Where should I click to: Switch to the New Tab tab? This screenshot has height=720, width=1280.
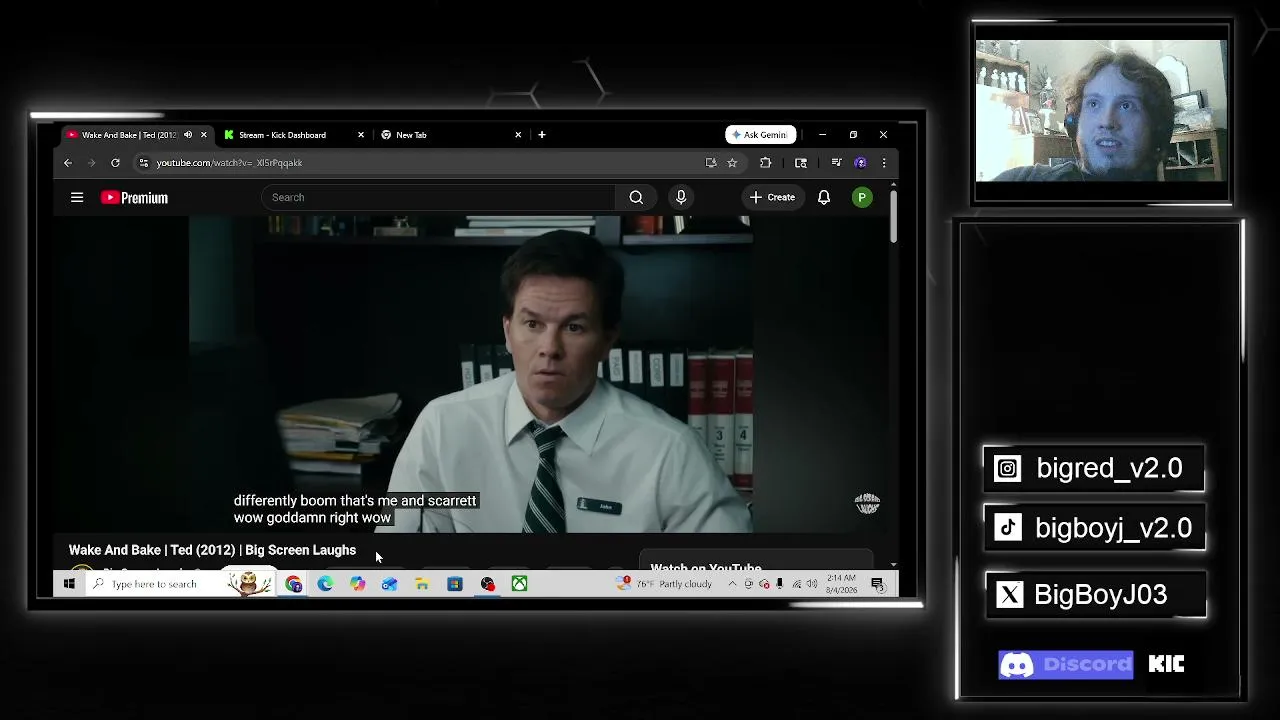click(451, 135)
